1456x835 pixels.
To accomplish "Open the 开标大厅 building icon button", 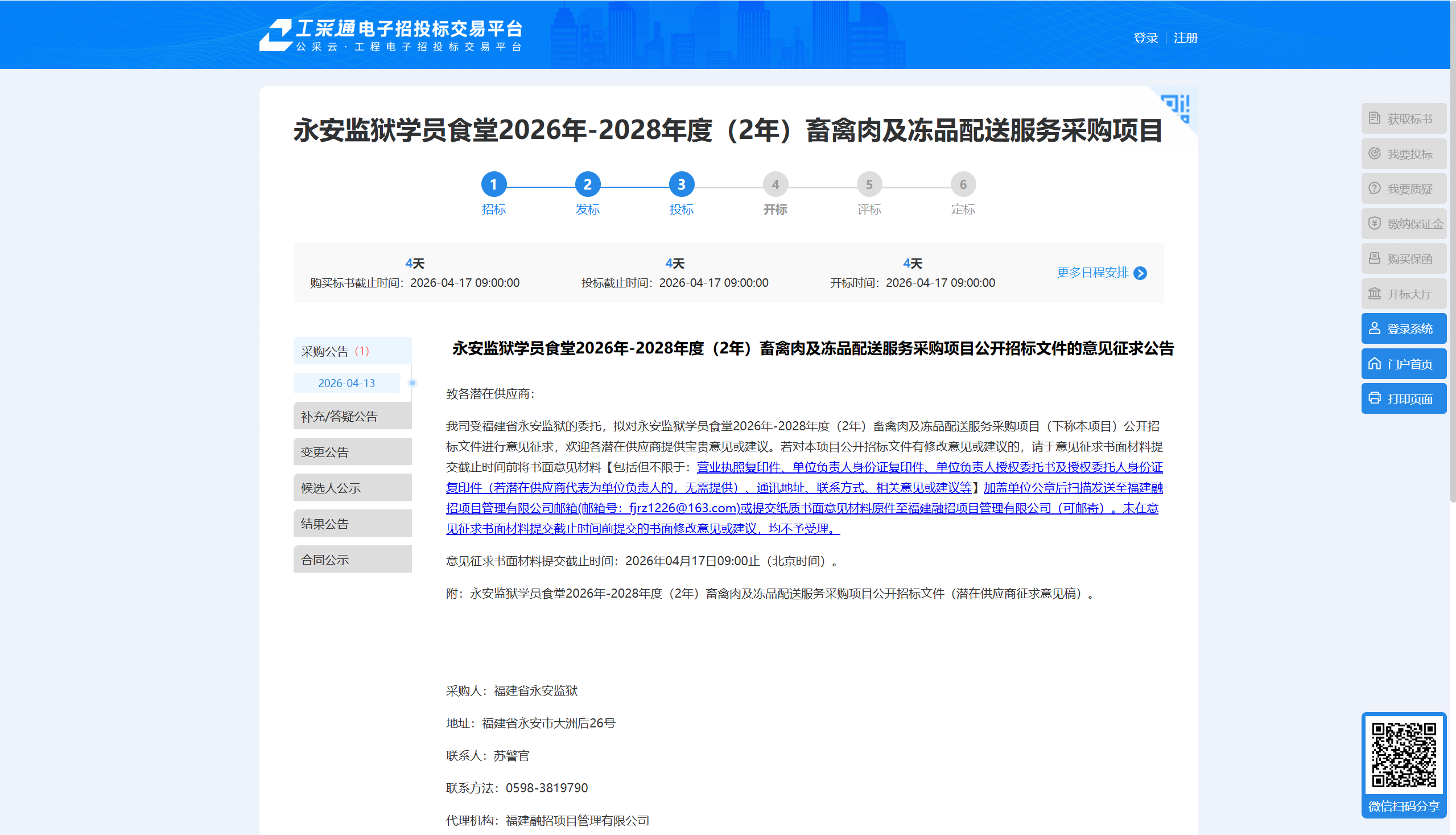I will (x=1403, y=294).
